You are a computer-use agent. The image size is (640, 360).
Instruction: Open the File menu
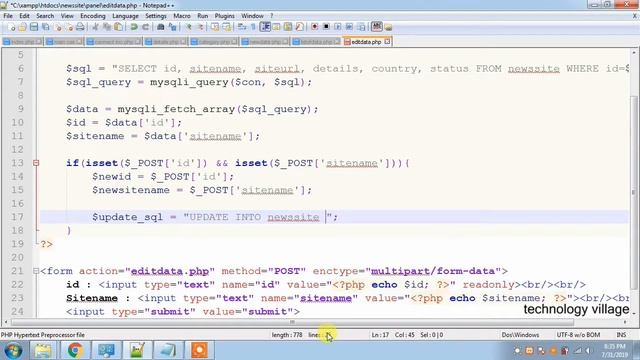tap(8, 16)
